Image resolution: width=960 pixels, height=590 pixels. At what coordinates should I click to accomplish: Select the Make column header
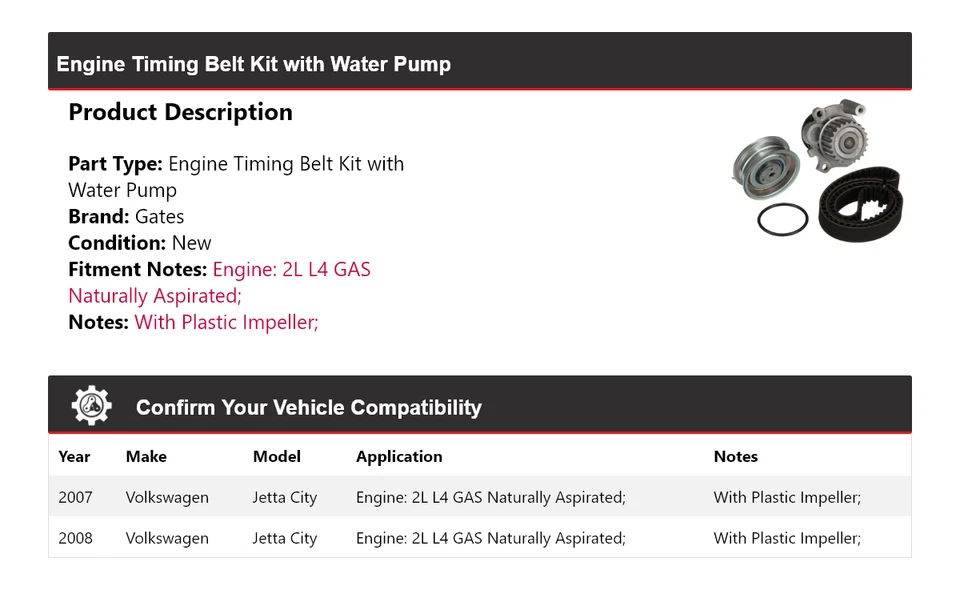click(x=146, y=457)
